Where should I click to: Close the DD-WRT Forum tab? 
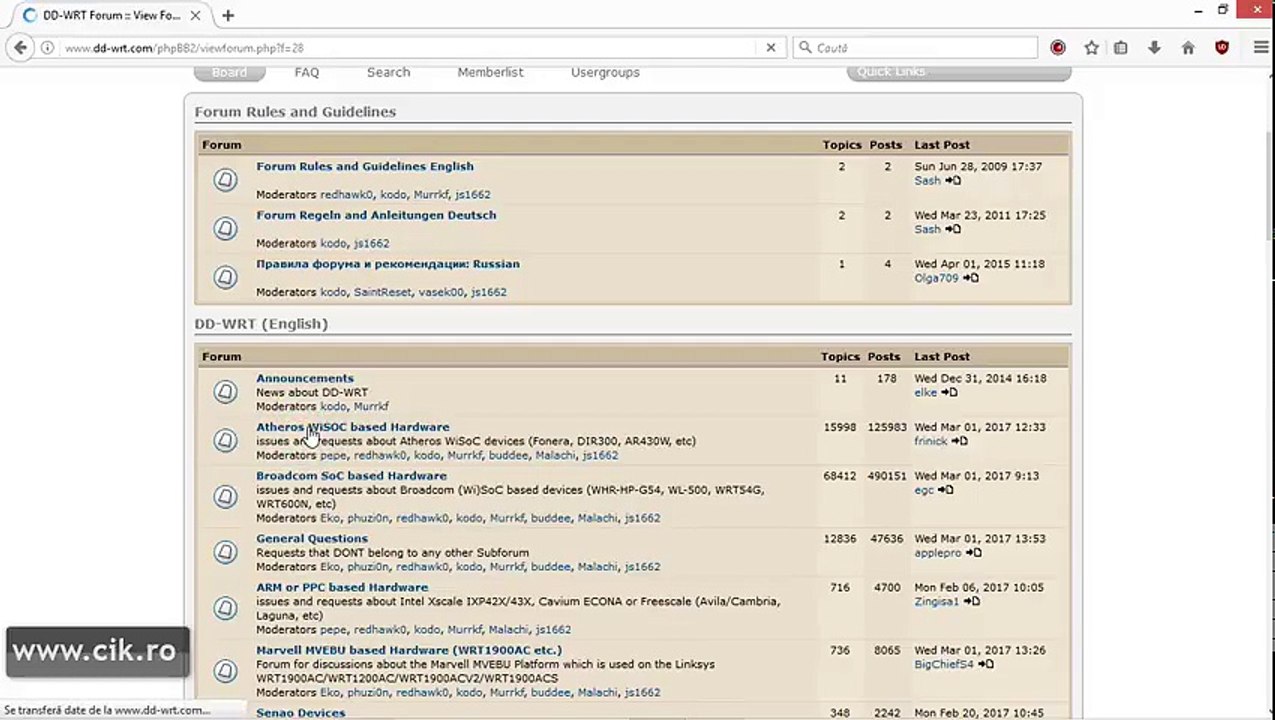click(x=197, y=15)
